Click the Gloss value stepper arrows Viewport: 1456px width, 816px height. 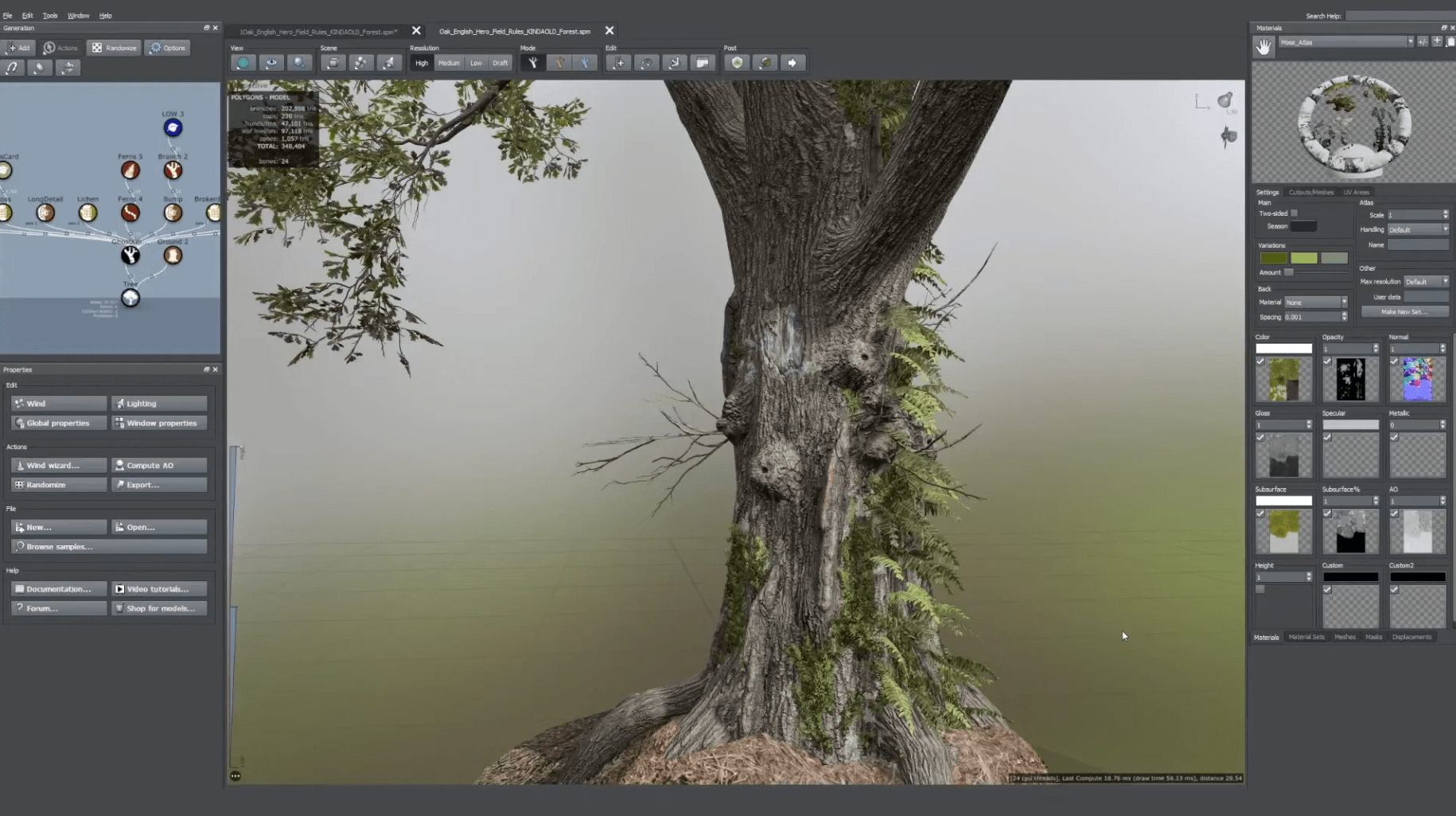1309,425
